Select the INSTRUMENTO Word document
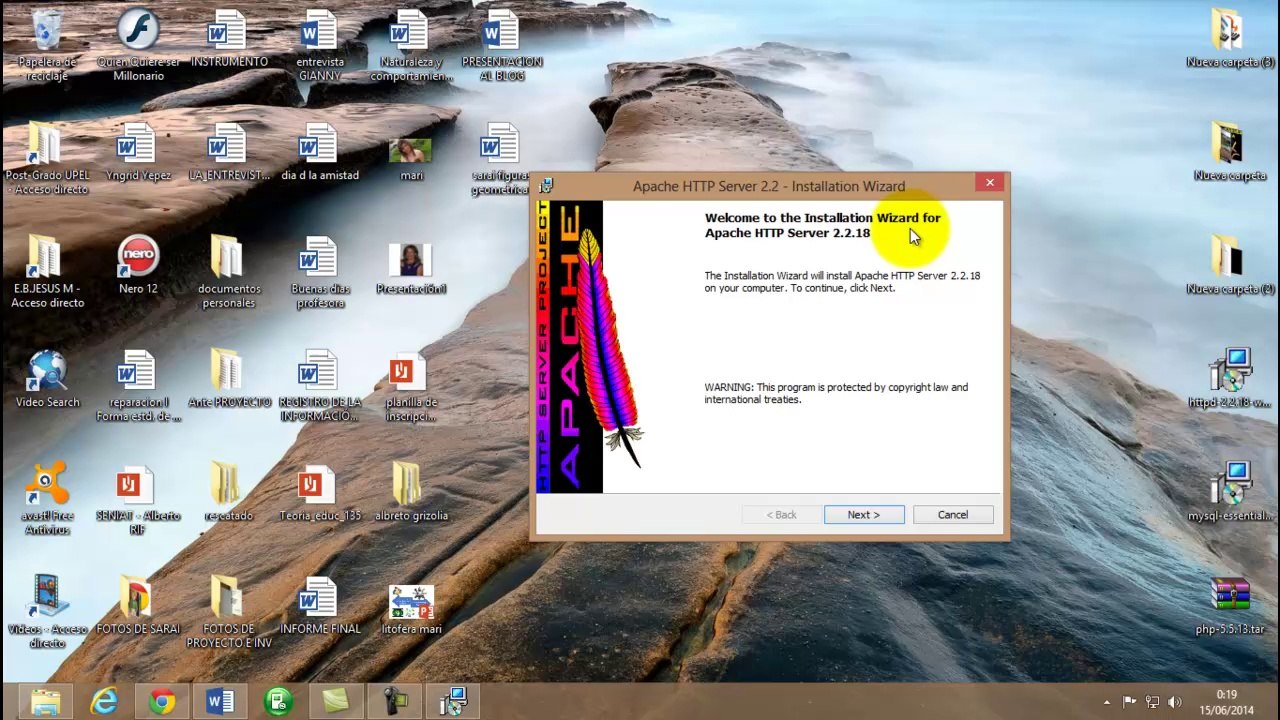The image size is (1280, 720). tap(229, 40)
